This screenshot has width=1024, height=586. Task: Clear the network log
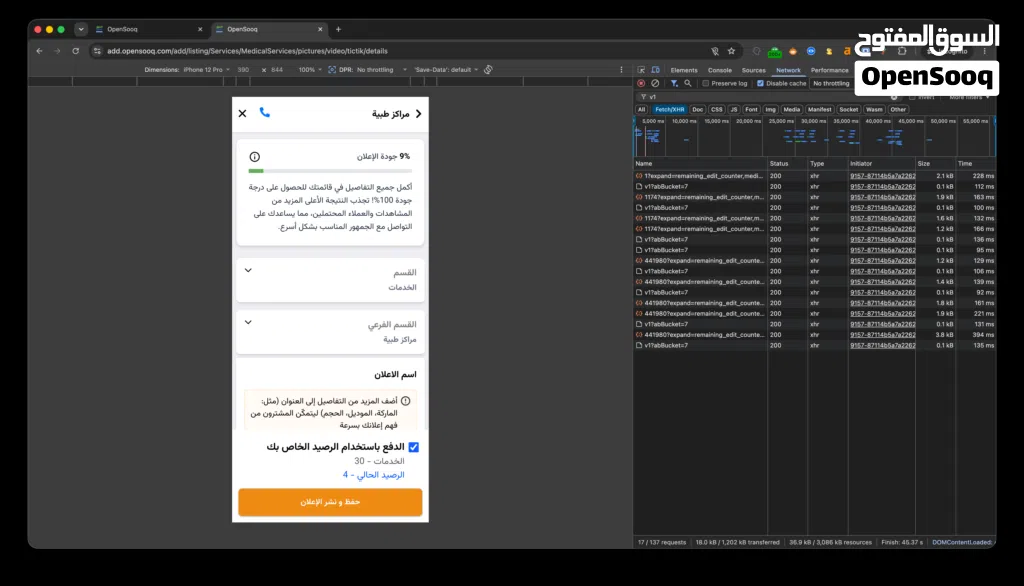coord(655,84)
